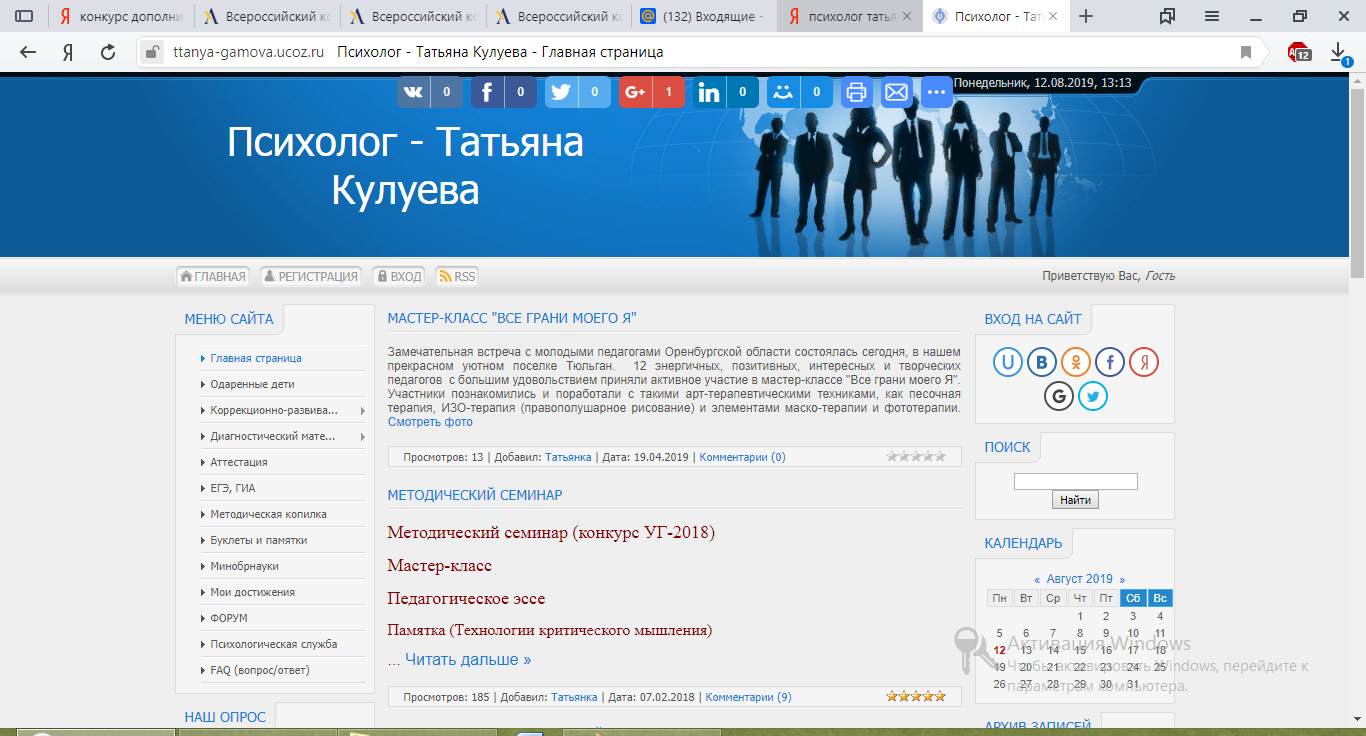Print page using the printer share icon
This screenshot has height=736, width=1366.
tap(857, 92)
